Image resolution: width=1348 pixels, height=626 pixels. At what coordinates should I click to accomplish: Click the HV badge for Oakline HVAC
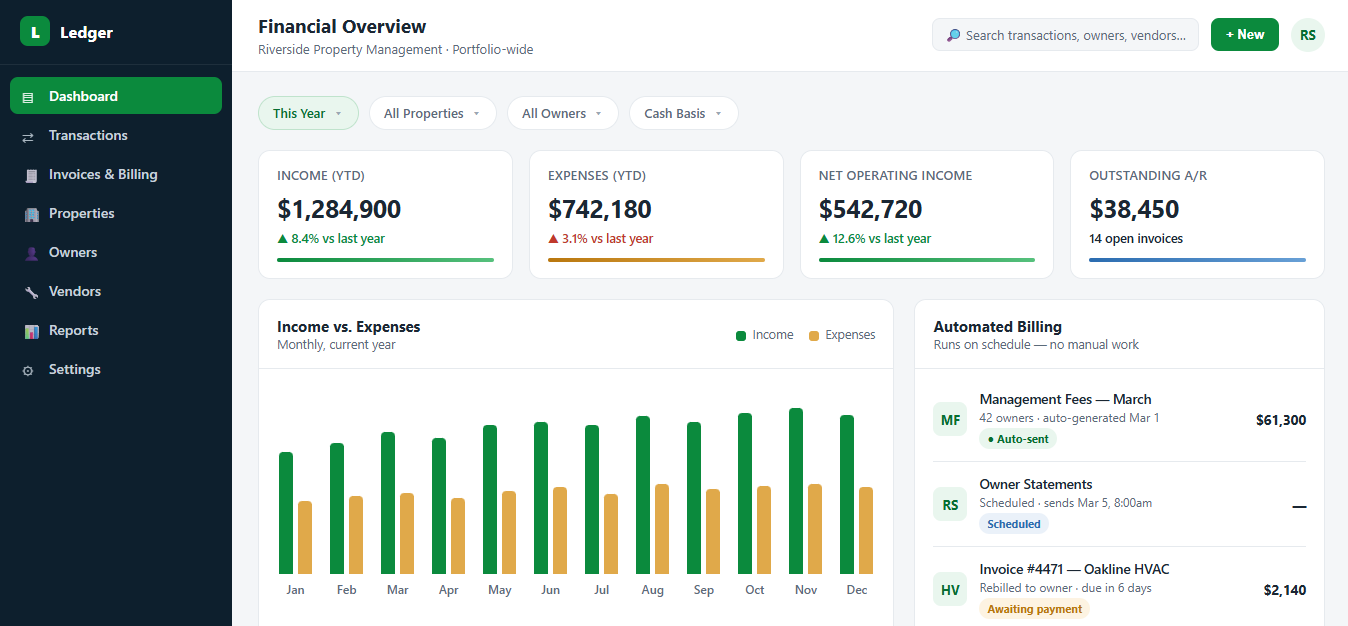coord(950,590)
